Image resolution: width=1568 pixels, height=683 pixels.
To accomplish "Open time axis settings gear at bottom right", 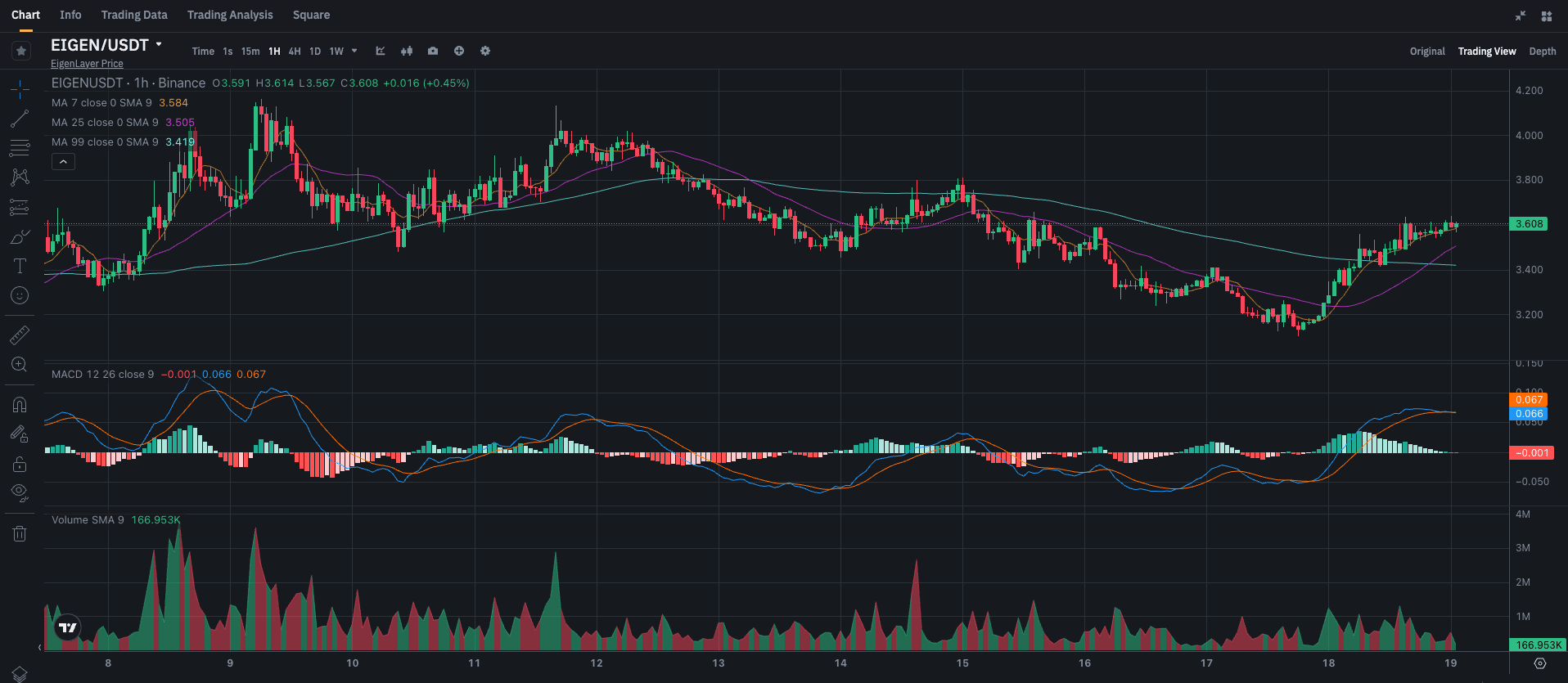I will pyautogui.click(x=1540, y=663).
